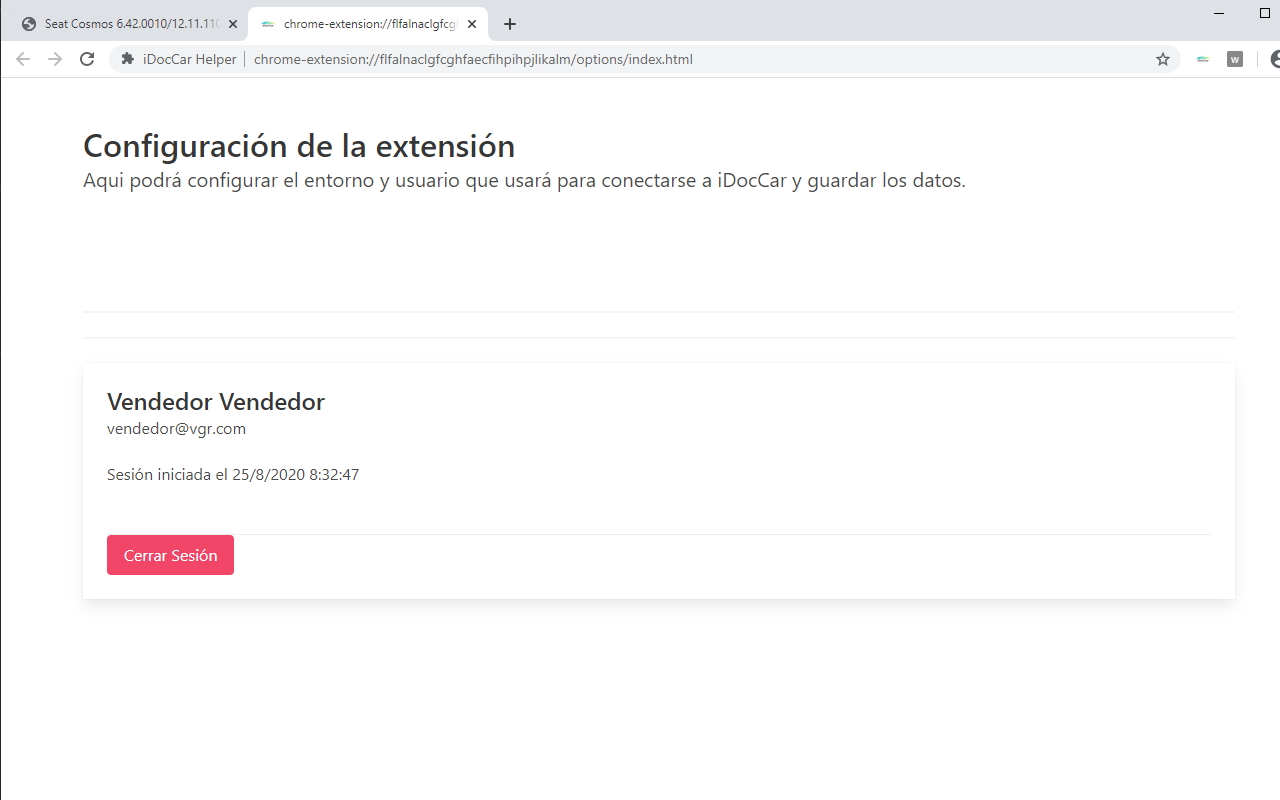This screenshot has height=800, width=1280.
Task: Go back to previous page
Action: point(23,59)
